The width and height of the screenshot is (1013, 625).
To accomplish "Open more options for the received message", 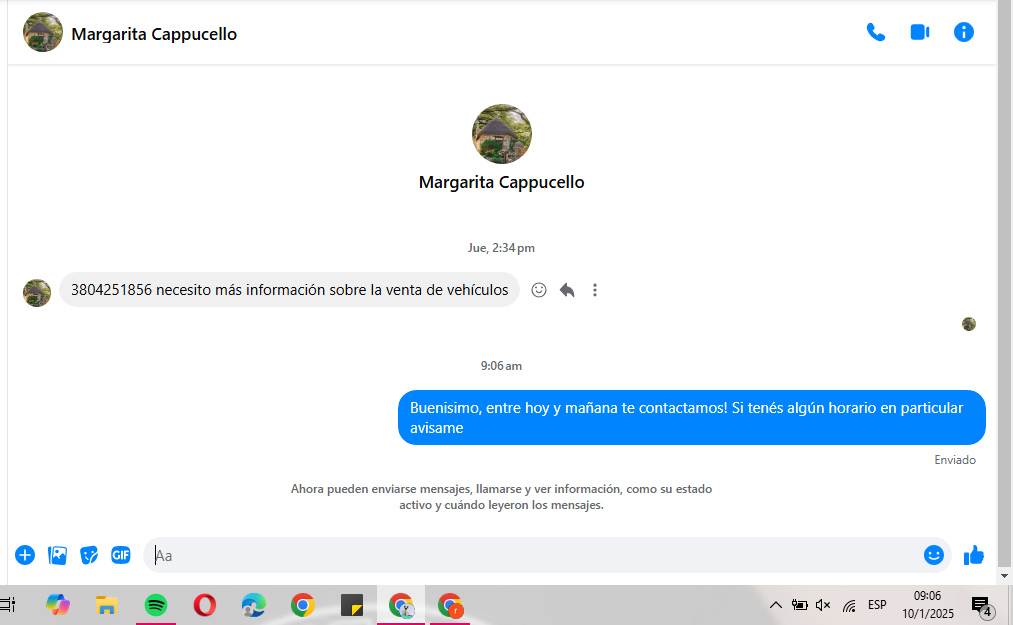I will [595, 290].
